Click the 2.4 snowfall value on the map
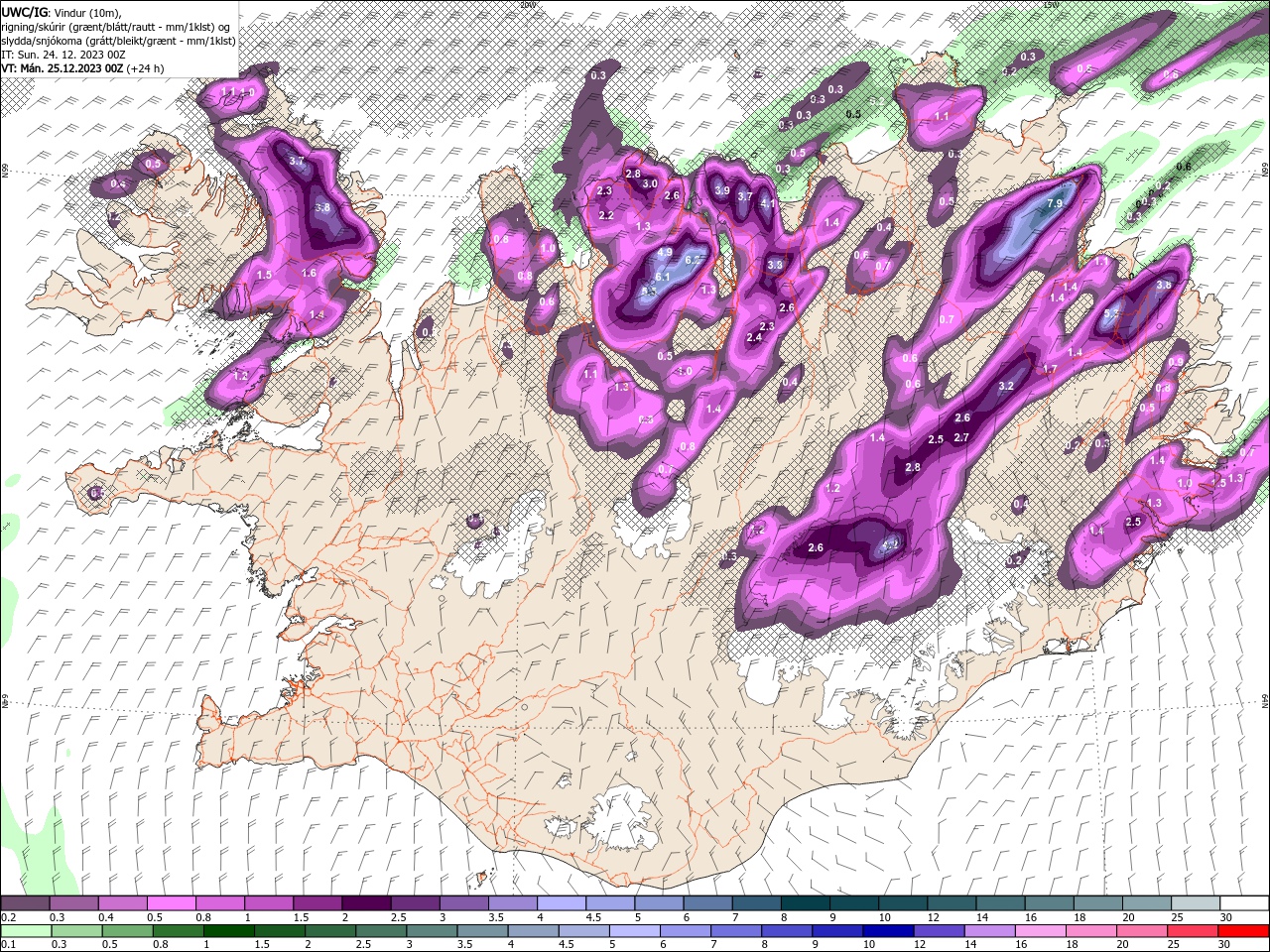 [x=753, y=337]
